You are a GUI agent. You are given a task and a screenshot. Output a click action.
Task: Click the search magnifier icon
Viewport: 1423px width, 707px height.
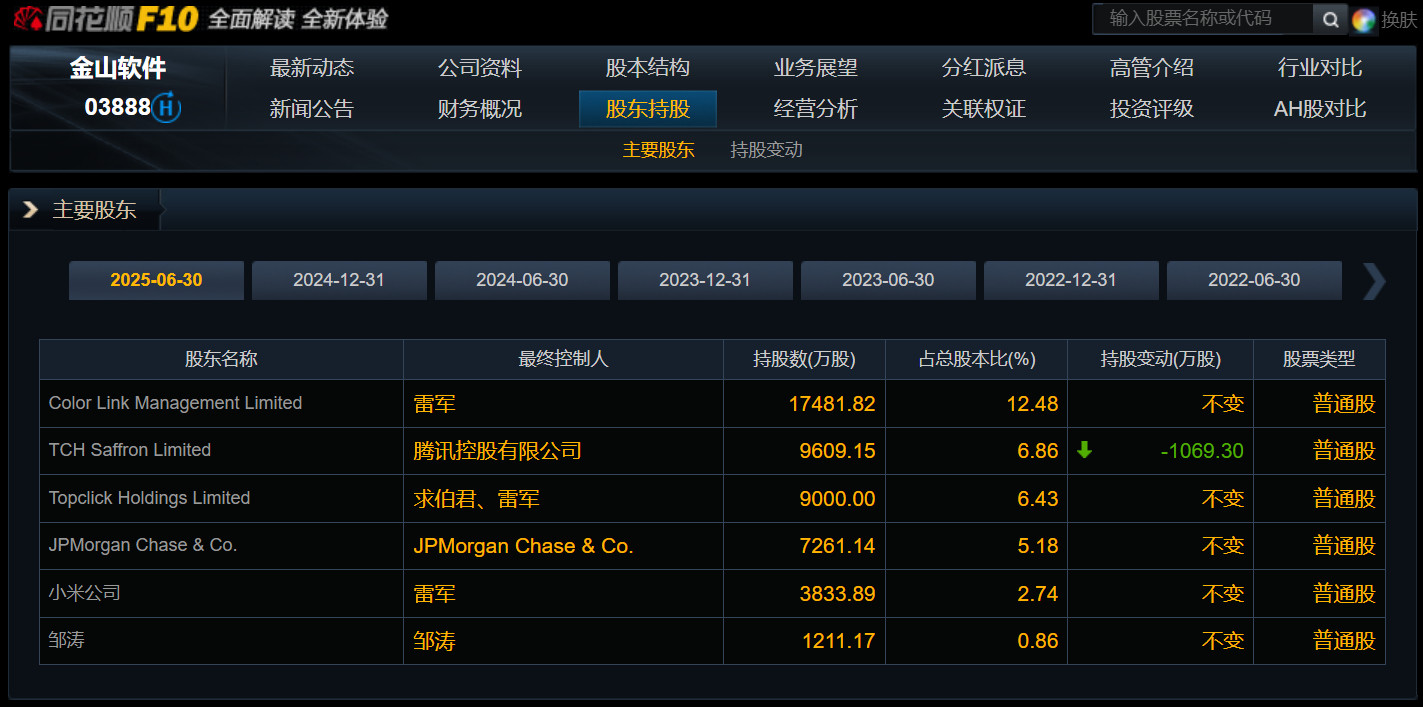1331,18
